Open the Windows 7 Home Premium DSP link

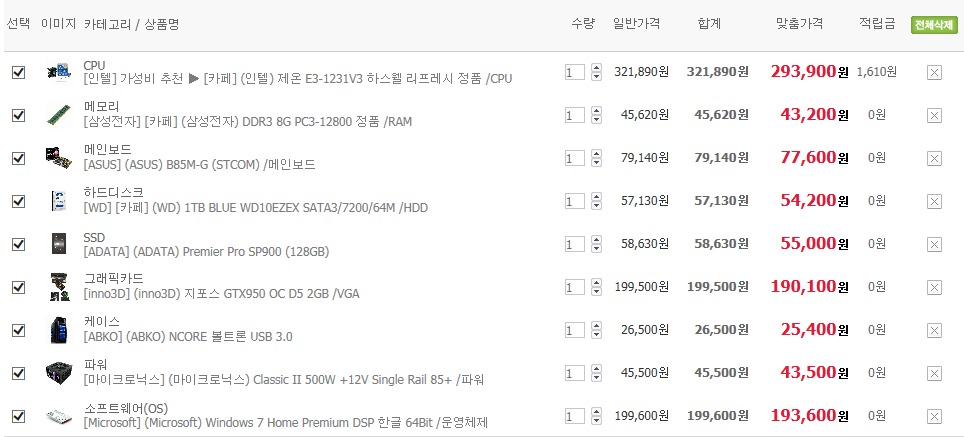(x=286, y=423)
